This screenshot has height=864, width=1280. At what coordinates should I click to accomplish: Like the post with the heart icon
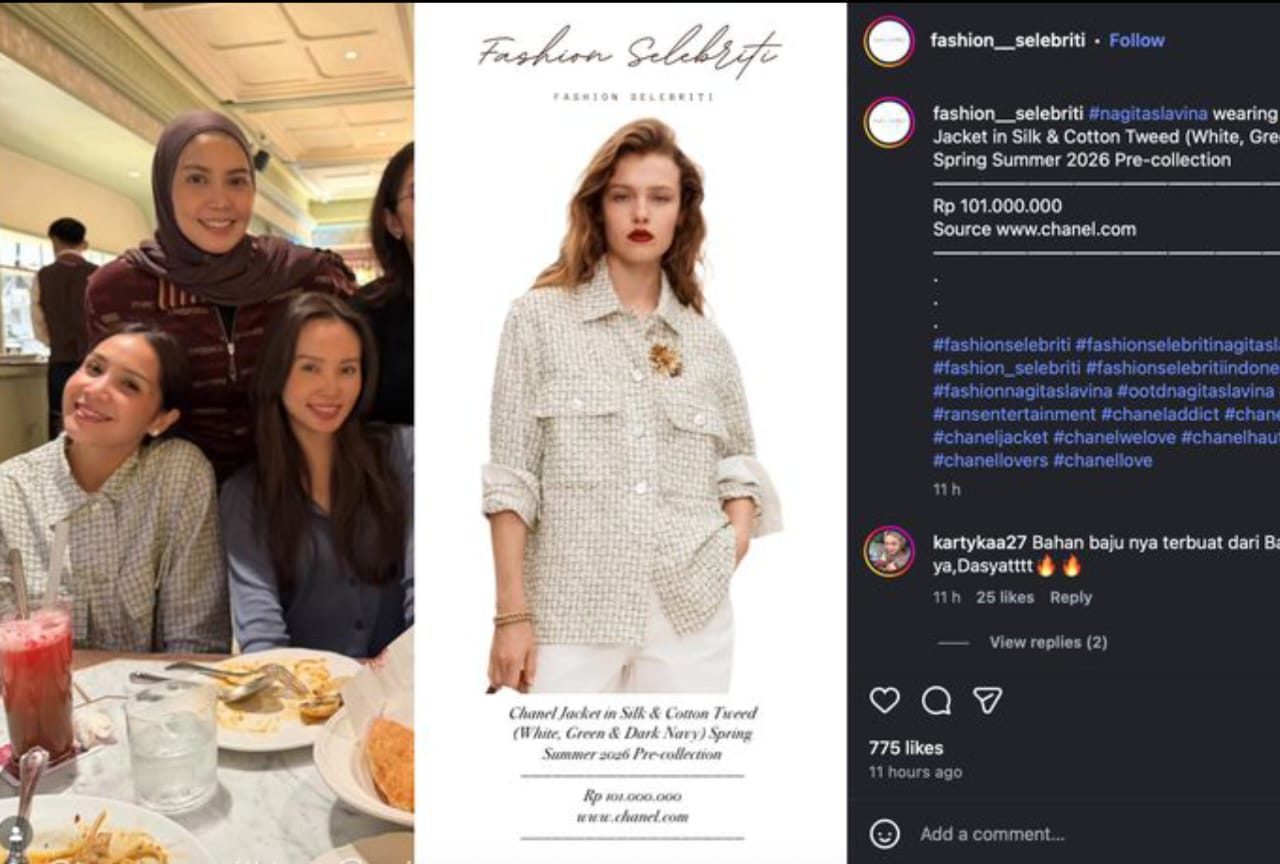(884, 700)
